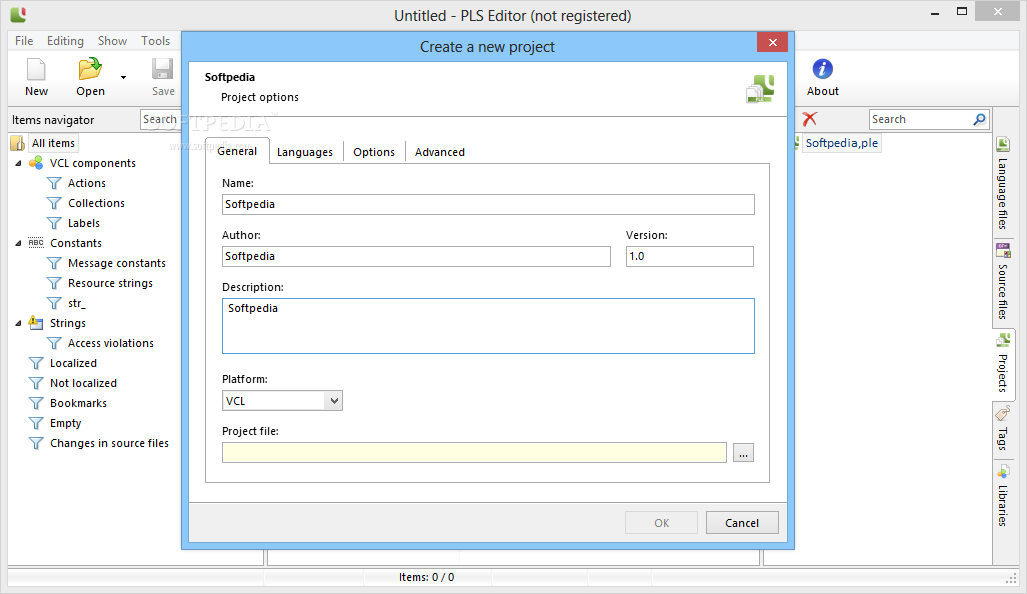Click the Open folder toolbar icon
The height and width of the screenshot is (594, 1027).
pyautogui.click(x=90, y=69)
